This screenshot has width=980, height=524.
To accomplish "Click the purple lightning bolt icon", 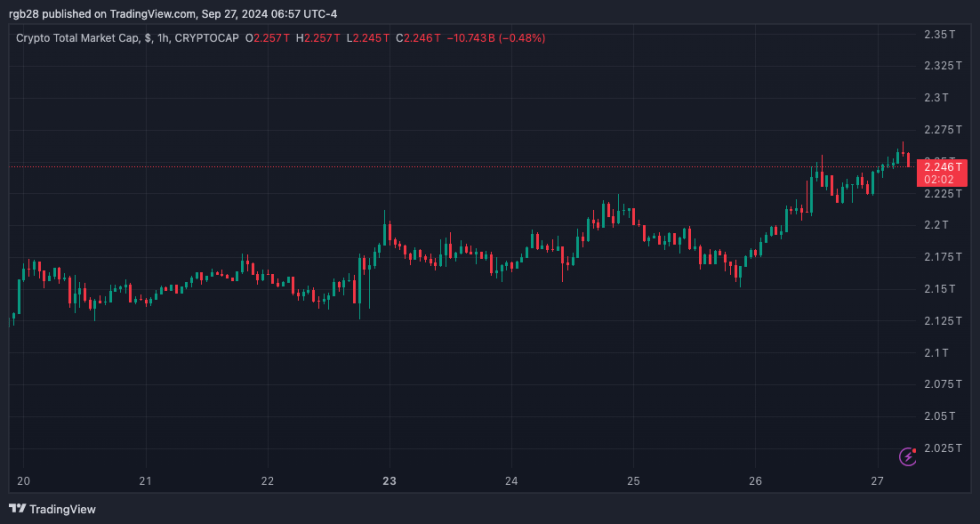I will coord(908,456).
